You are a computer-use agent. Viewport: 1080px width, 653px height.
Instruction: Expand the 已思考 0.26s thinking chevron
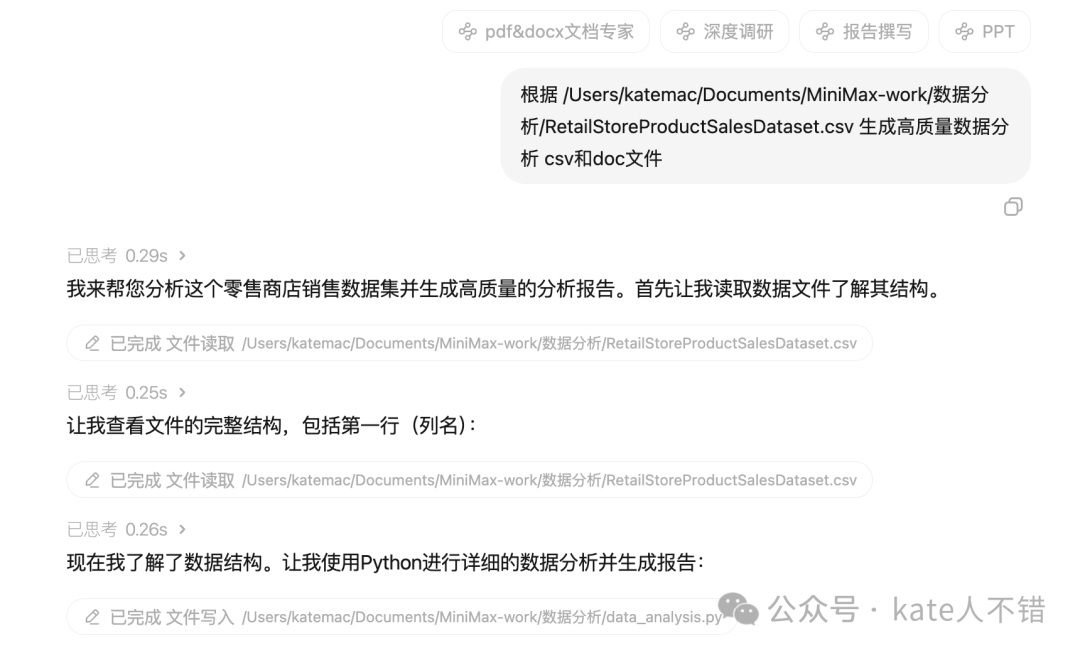tap(183, 530)
